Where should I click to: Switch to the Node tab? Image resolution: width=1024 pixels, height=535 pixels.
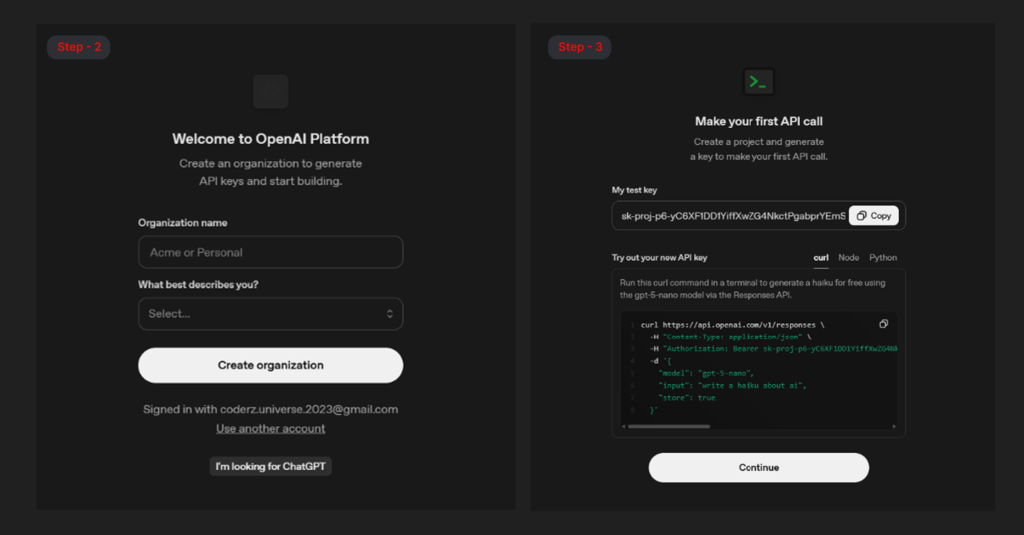point(848,257)
